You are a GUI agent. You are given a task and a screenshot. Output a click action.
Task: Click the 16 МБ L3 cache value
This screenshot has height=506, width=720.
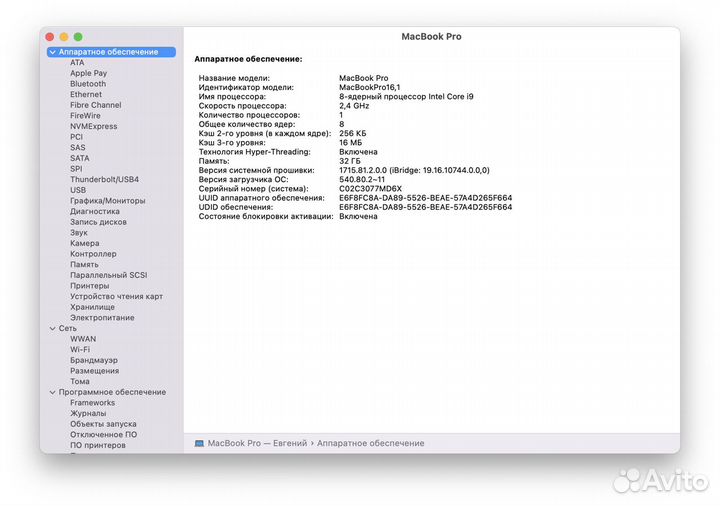click(x=350, y=143)
